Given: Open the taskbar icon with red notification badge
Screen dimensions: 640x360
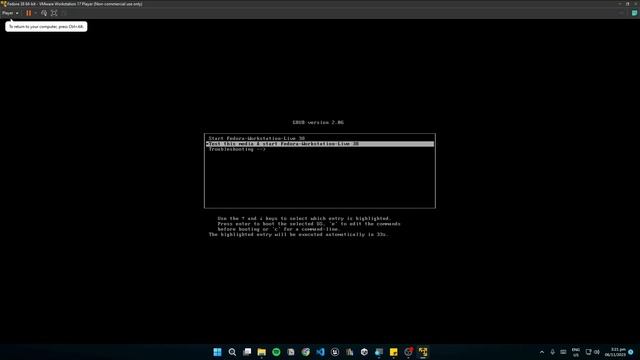Looking at the screenshot, I should pos(408,352).
